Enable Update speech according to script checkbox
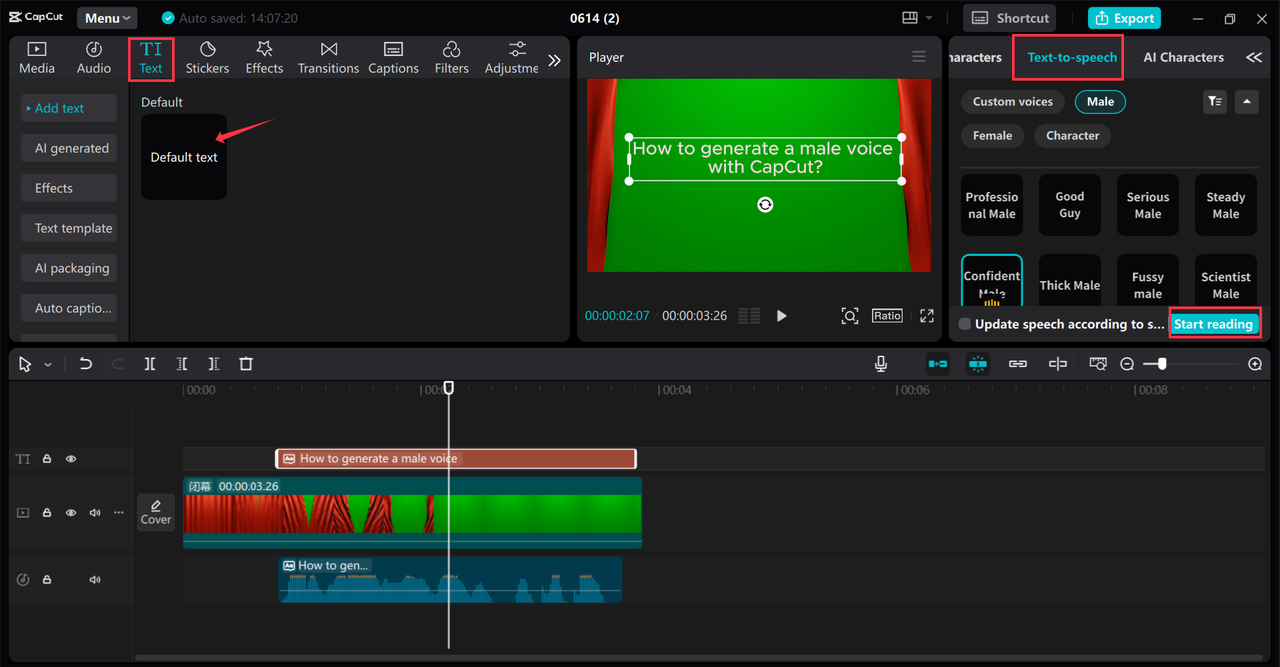The width and height of the screenshot is (1280, 667). click(x=965, y=324)
